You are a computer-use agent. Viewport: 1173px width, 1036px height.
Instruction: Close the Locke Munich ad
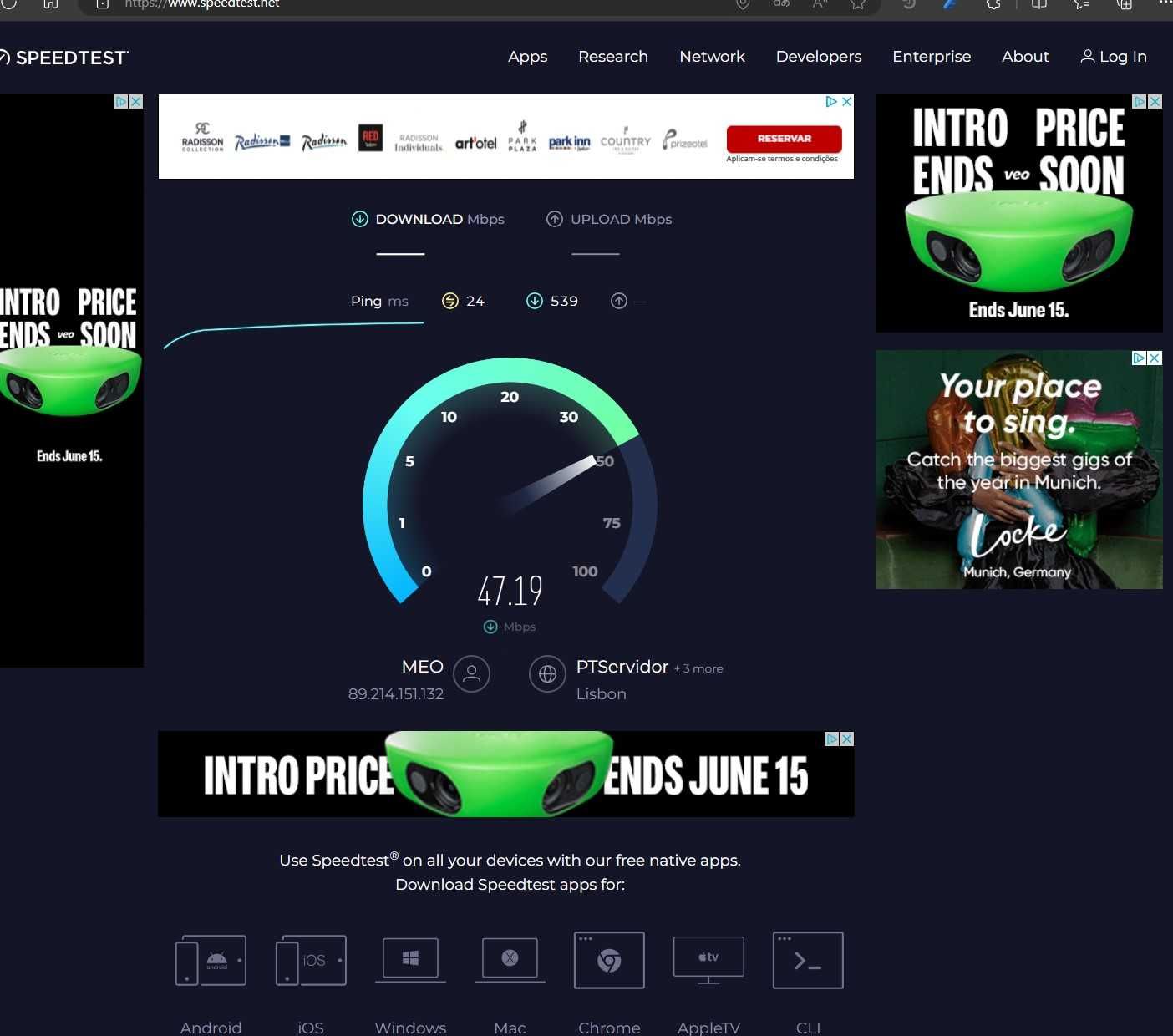point(1155,358)
